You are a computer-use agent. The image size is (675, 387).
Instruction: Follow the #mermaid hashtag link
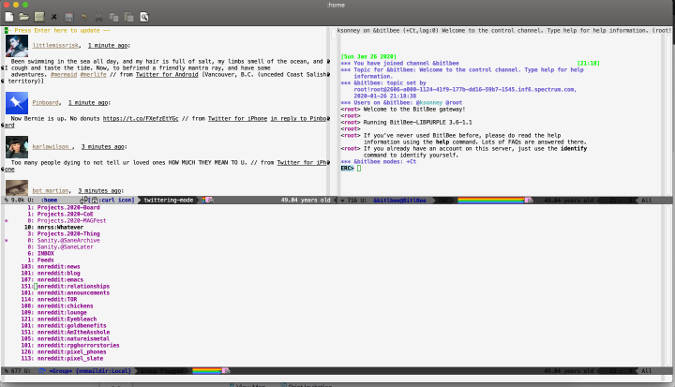(64, 74)
